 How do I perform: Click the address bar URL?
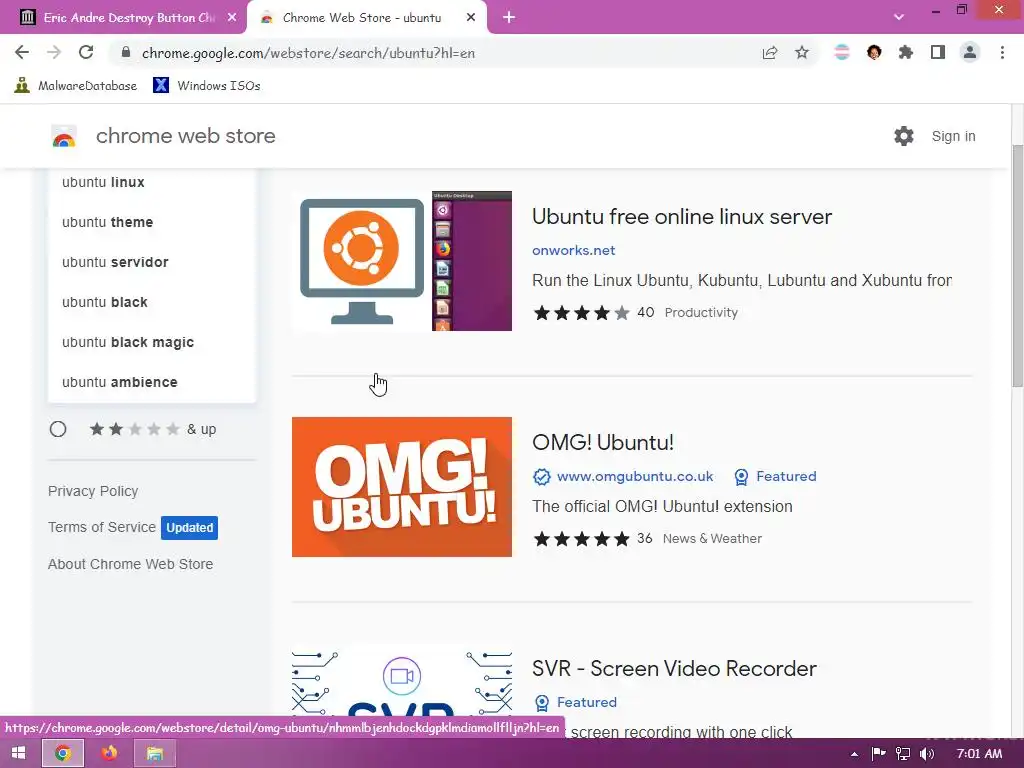[x=308, y=53]
